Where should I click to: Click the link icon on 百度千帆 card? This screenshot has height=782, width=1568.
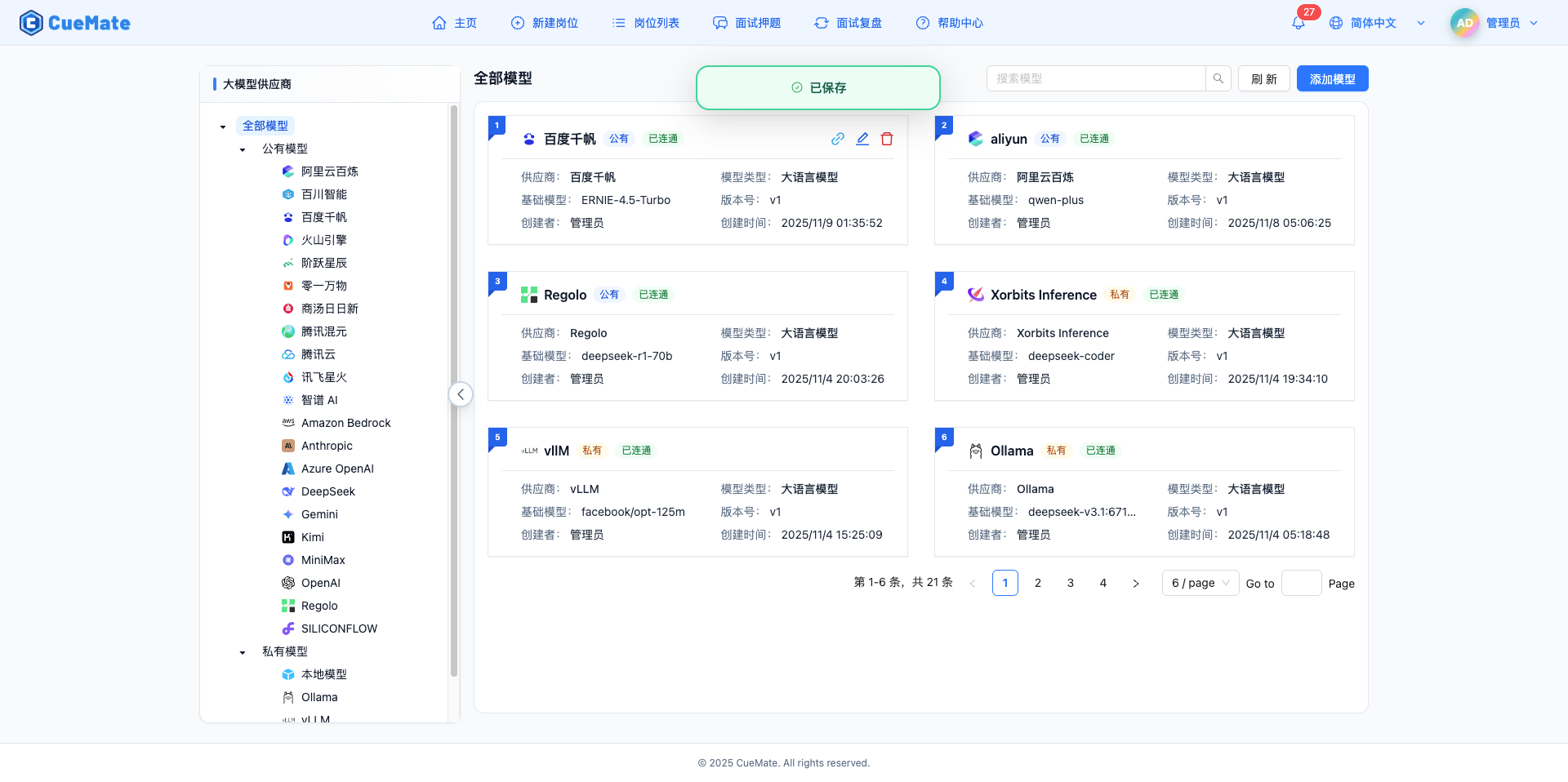[x=837, y=139]
